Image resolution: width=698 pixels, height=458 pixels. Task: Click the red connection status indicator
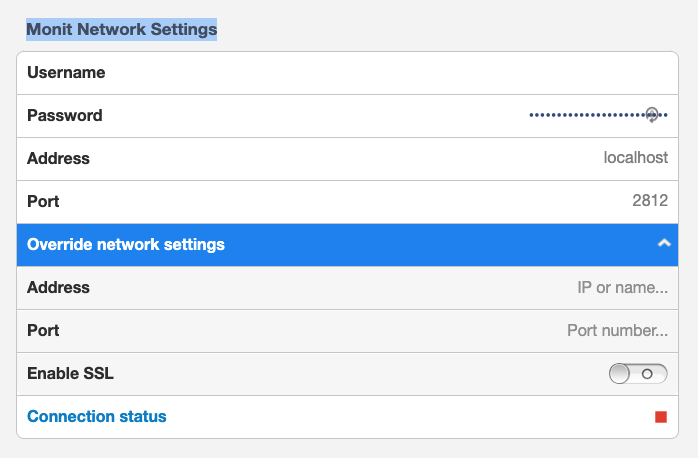pyautogui.click(x=661, y=417)
